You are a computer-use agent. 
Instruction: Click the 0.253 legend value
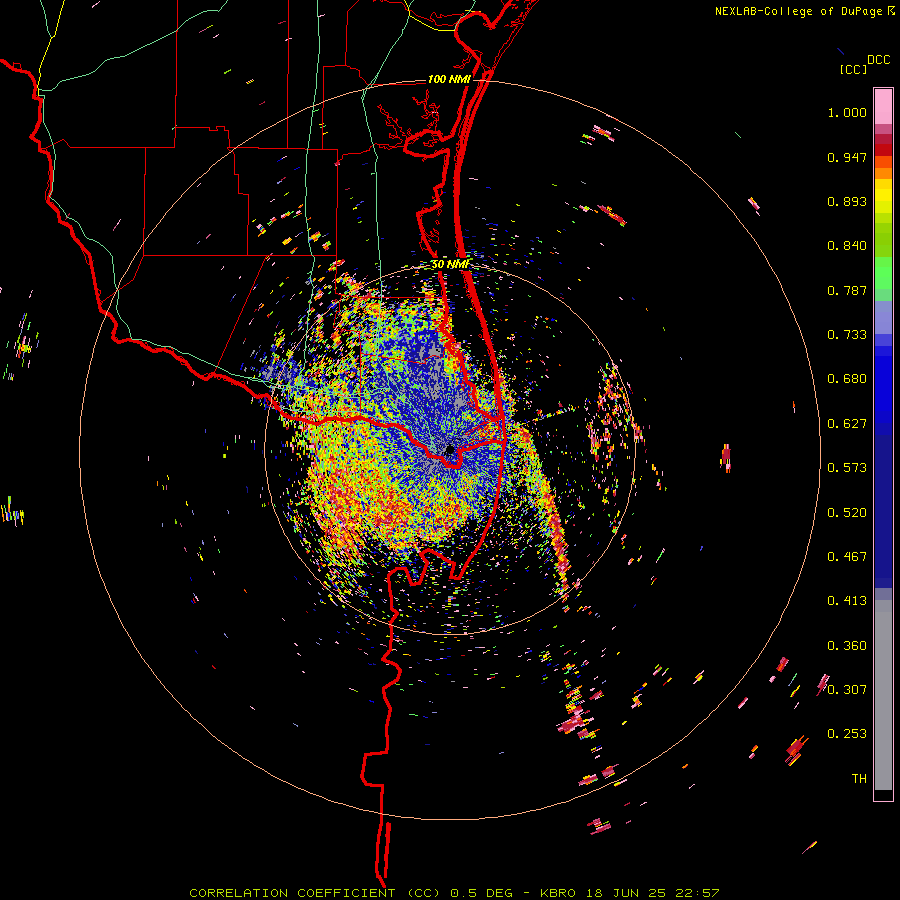(x=847, y=734)
